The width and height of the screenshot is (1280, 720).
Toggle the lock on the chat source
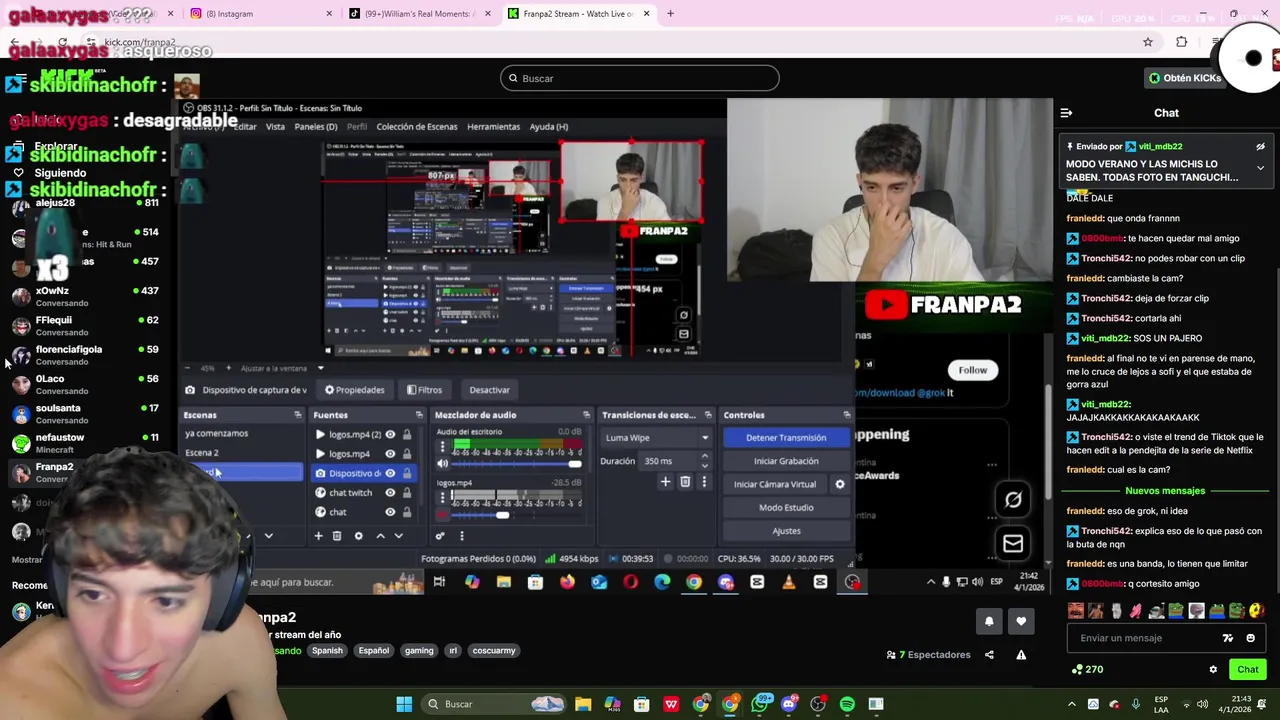pos(406,512)
